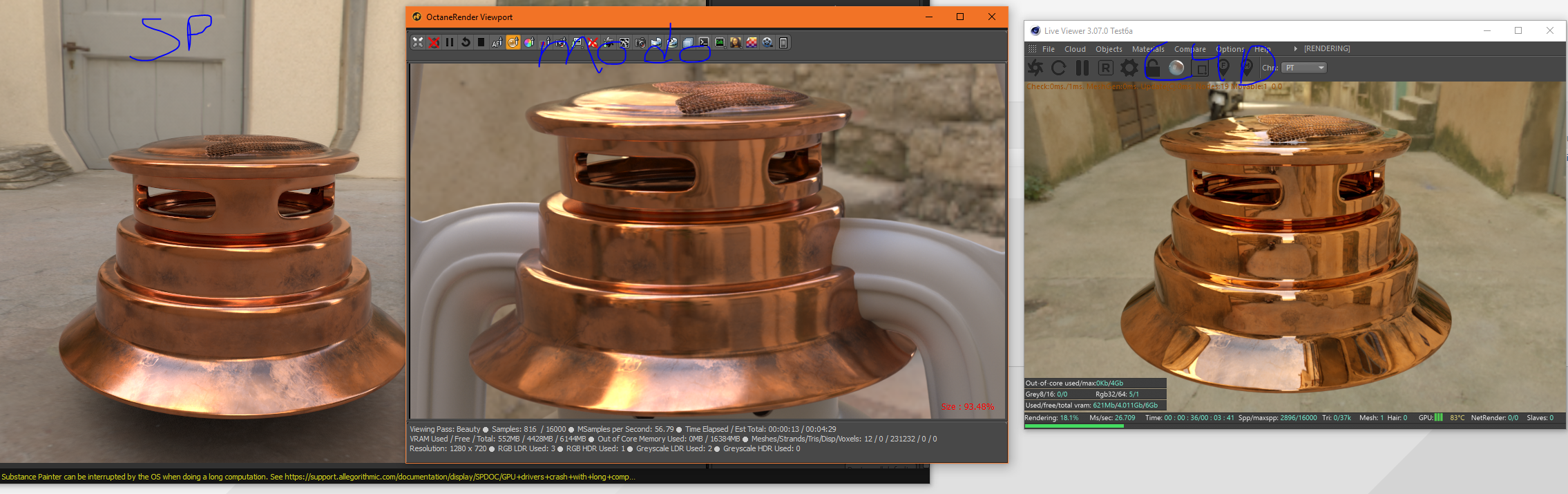The width and height of the screenshot is (1568, 494).
Task: Click the 'Samples: 816 / 16000' status text
Action: [528, 429]
